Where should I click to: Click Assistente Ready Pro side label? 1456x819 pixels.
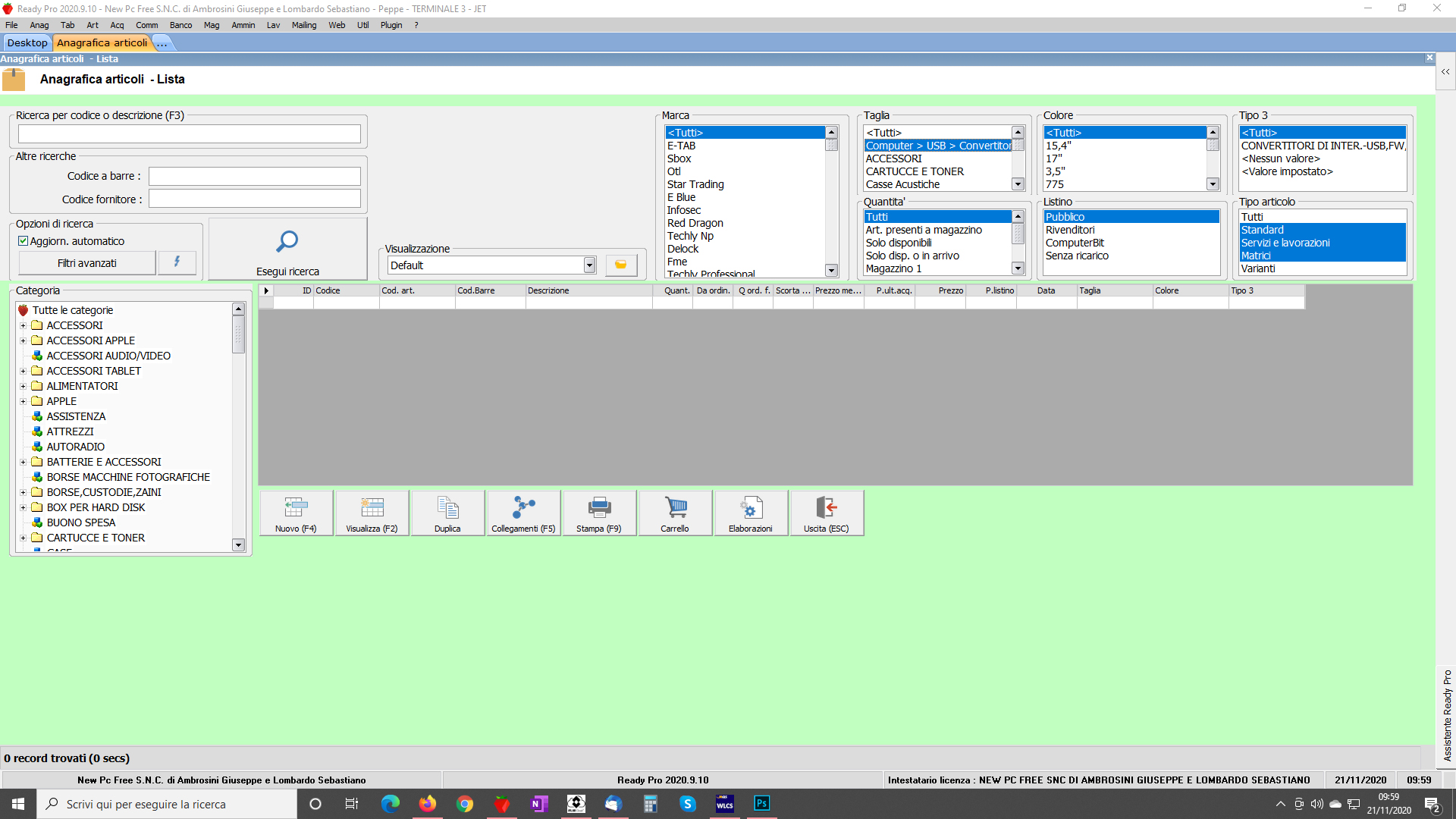click(x=1447, y=716)
